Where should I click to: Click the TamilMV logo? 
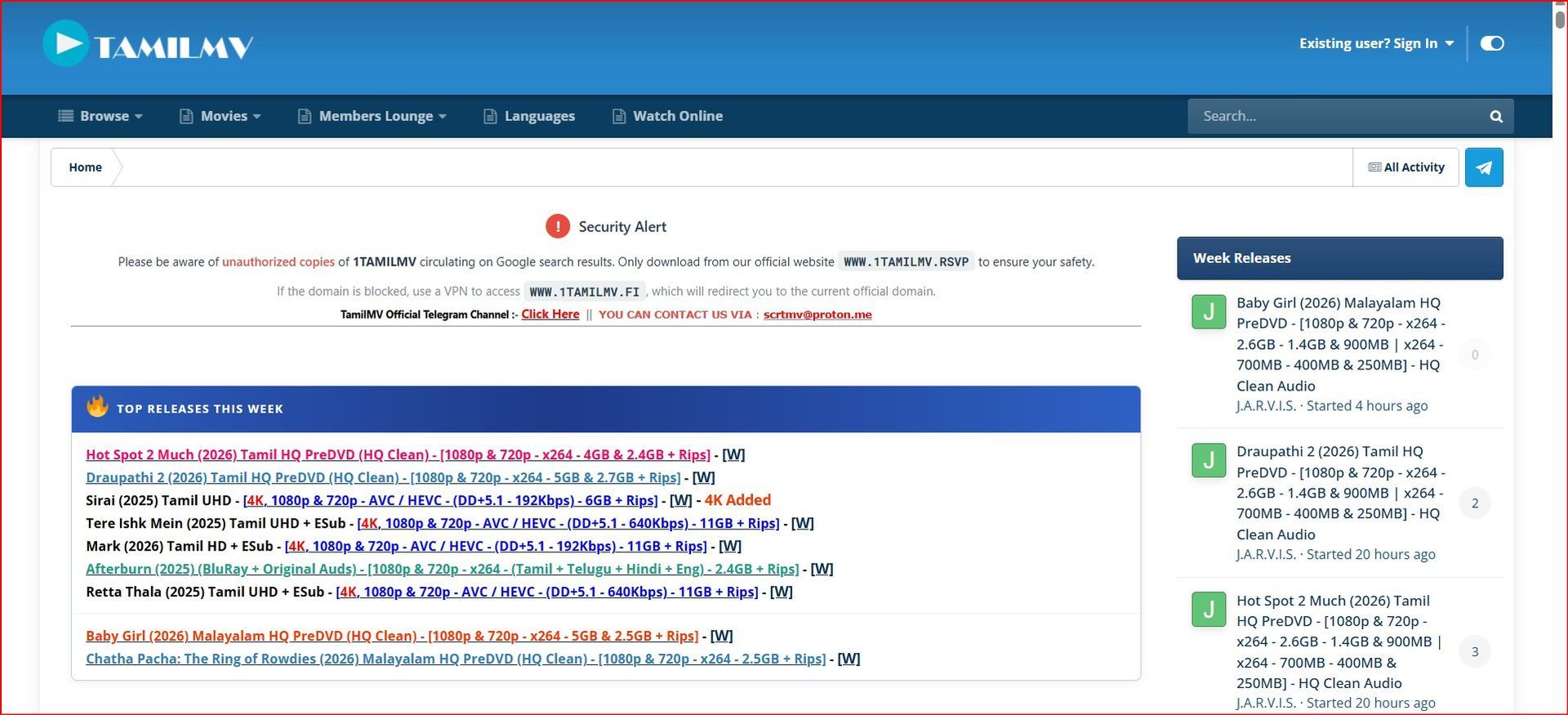(148, 44)
